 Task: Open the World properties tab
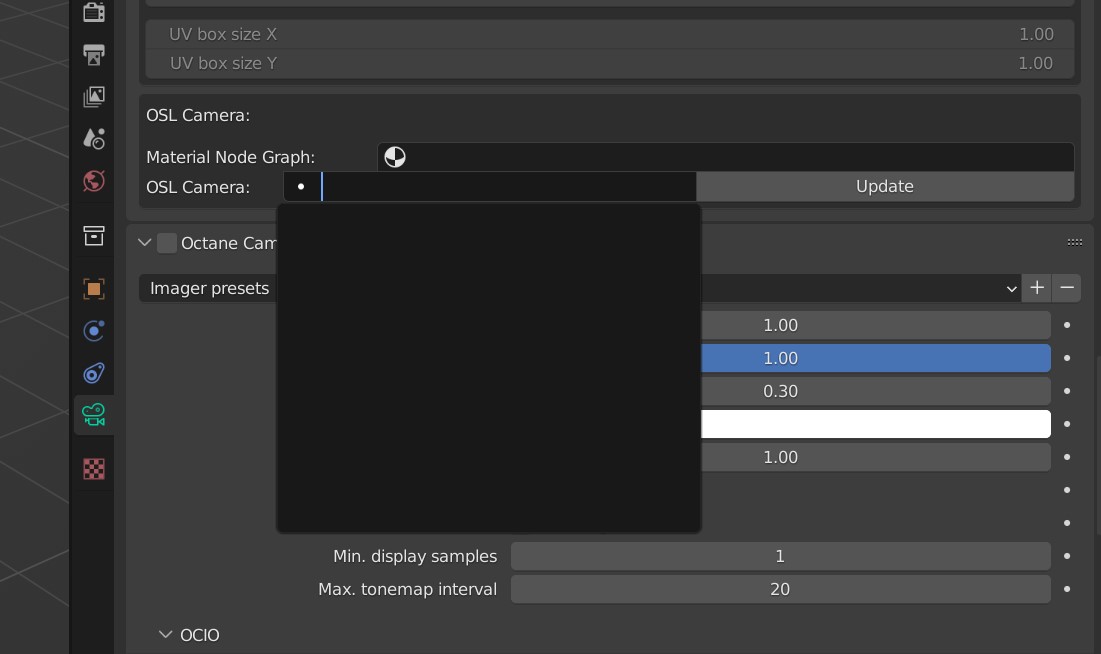94,181
